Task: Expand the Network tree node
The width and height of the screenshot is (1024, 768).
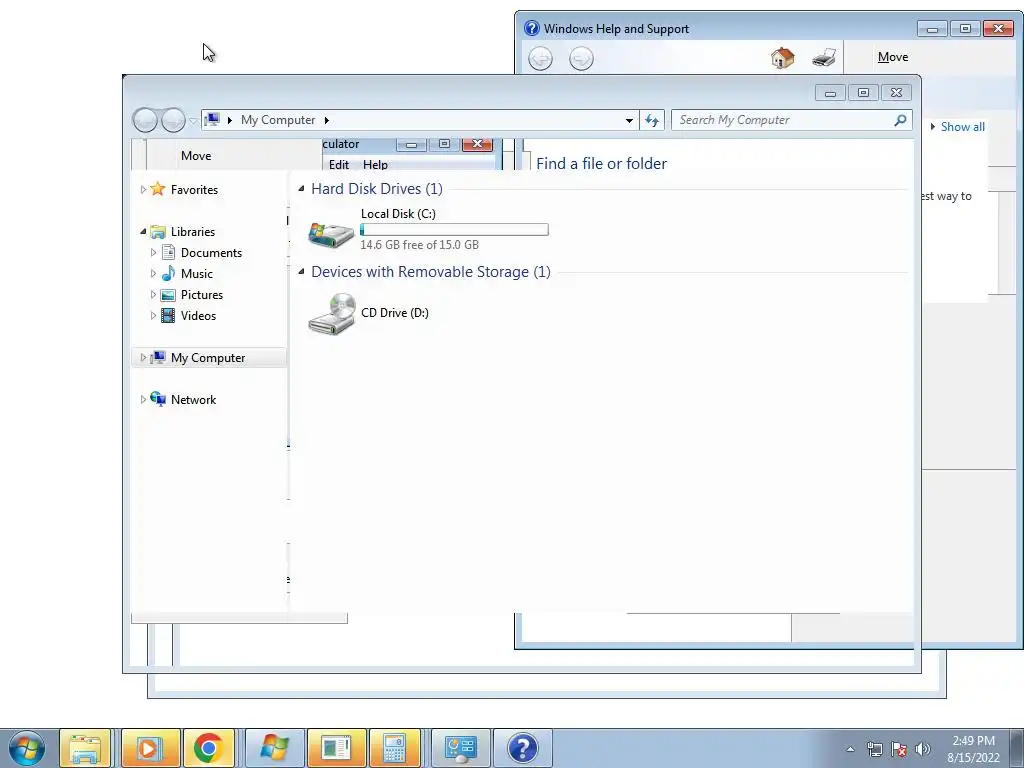Action: coord(143,399)
